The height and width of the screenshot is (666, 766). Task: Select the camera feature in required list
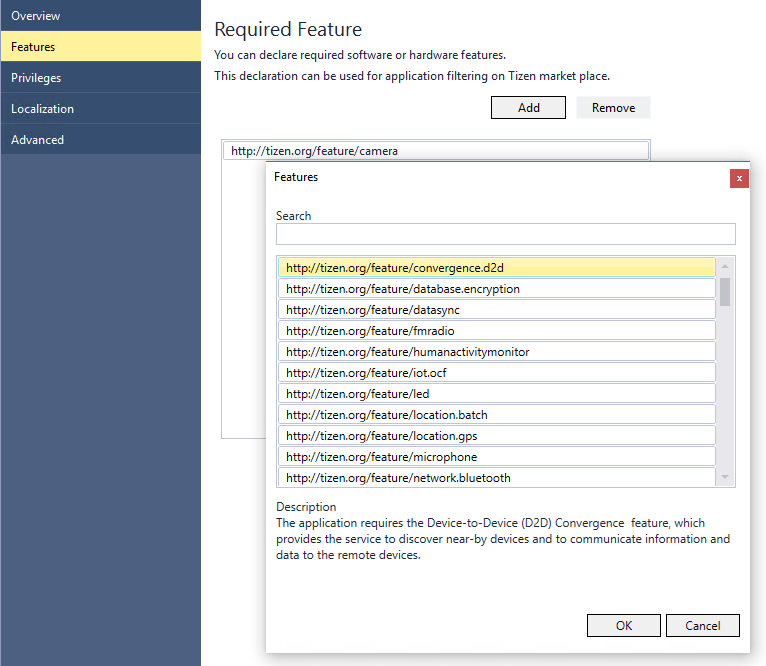[x=436, y=151]
